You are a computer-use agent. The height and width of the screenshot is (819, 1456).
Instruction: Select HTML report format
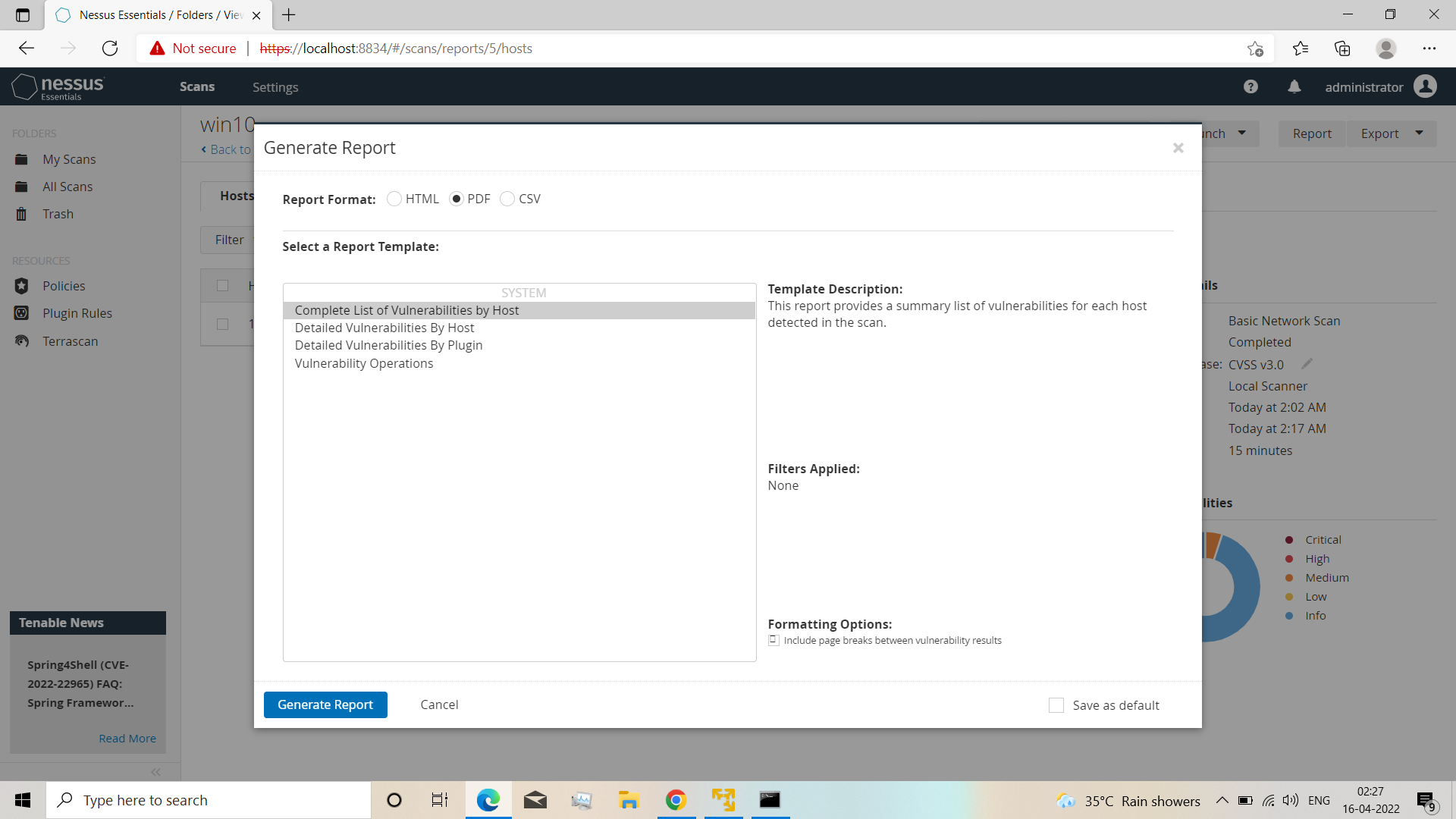tap(394, 199)
